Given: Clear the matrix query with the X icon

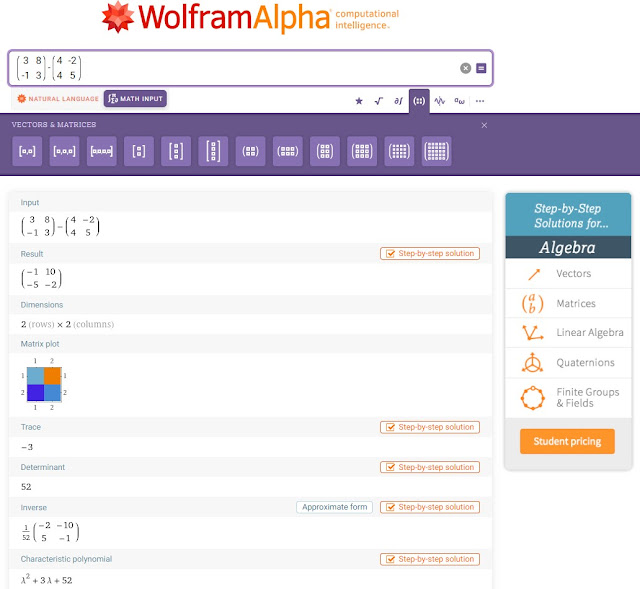Looking at the screenshot, I should (465, 68).
